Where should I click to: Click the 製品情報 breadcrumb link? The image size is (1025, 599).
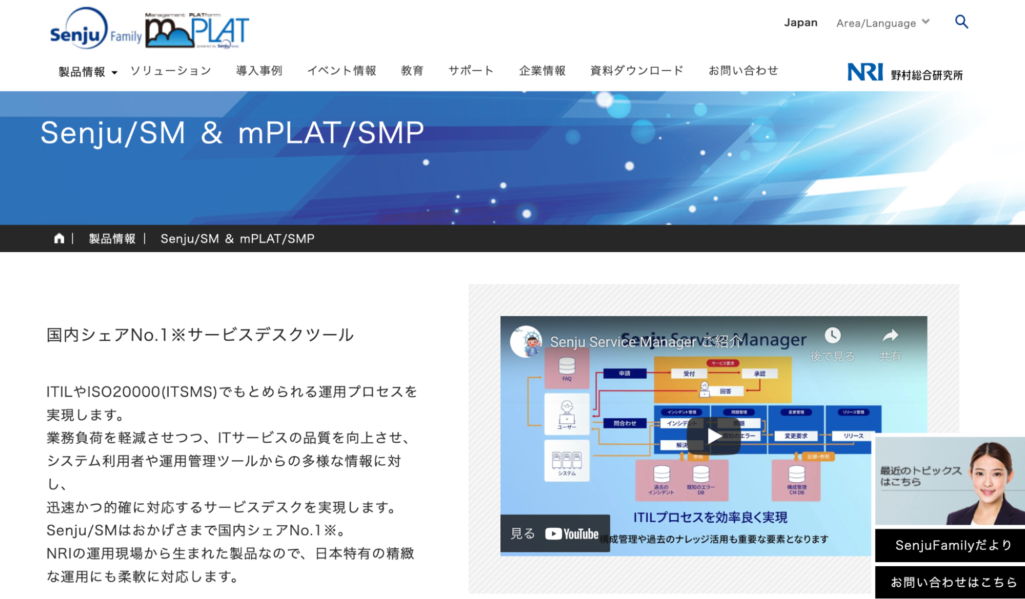pyautogui.click(x=112, y=239)
